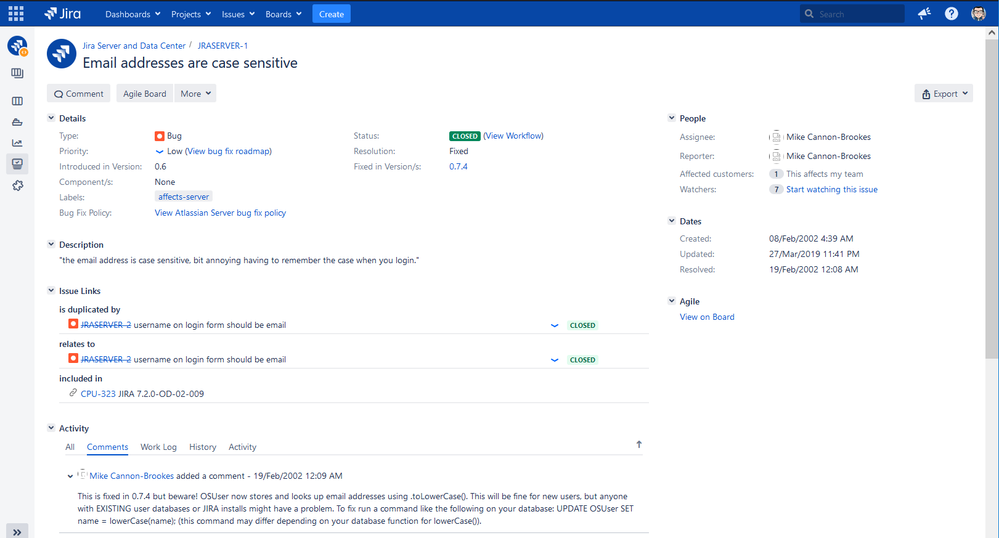Click This affects my team
999x538 pixels.
coord(824,174)
